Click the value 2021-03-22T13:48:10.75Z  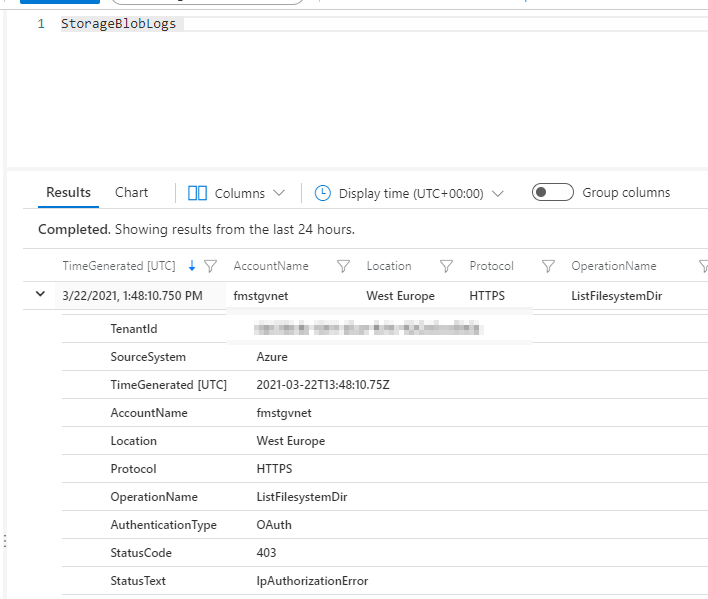tap(323, 385)
